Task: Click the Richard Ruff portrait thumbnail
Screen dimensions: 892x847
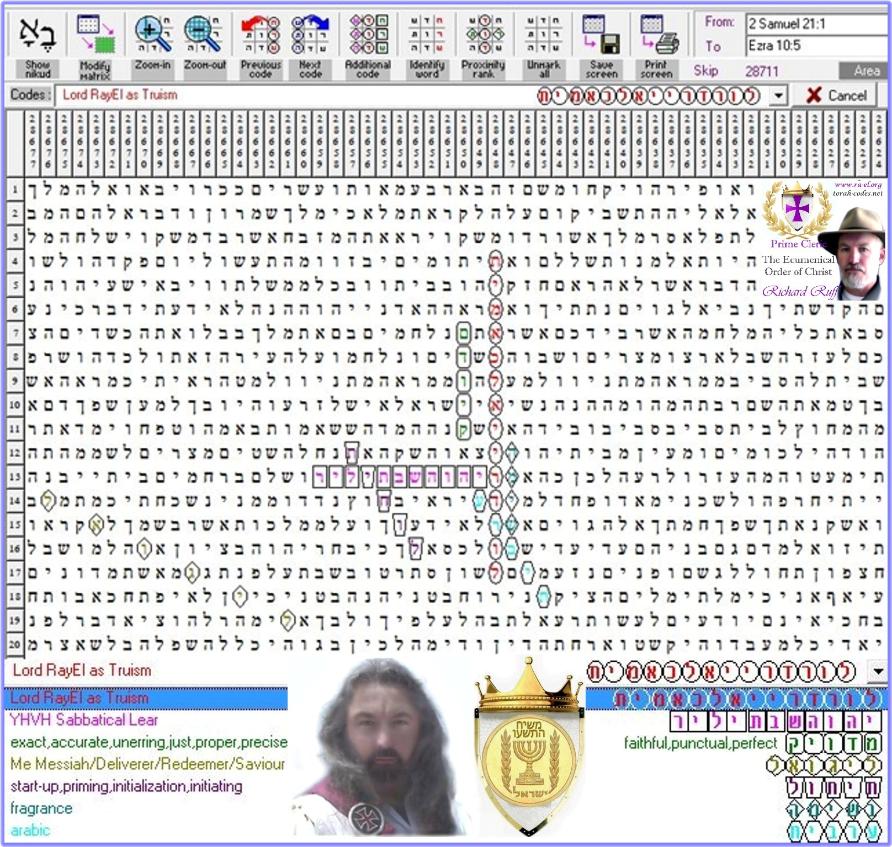Action: pos(853,253)
